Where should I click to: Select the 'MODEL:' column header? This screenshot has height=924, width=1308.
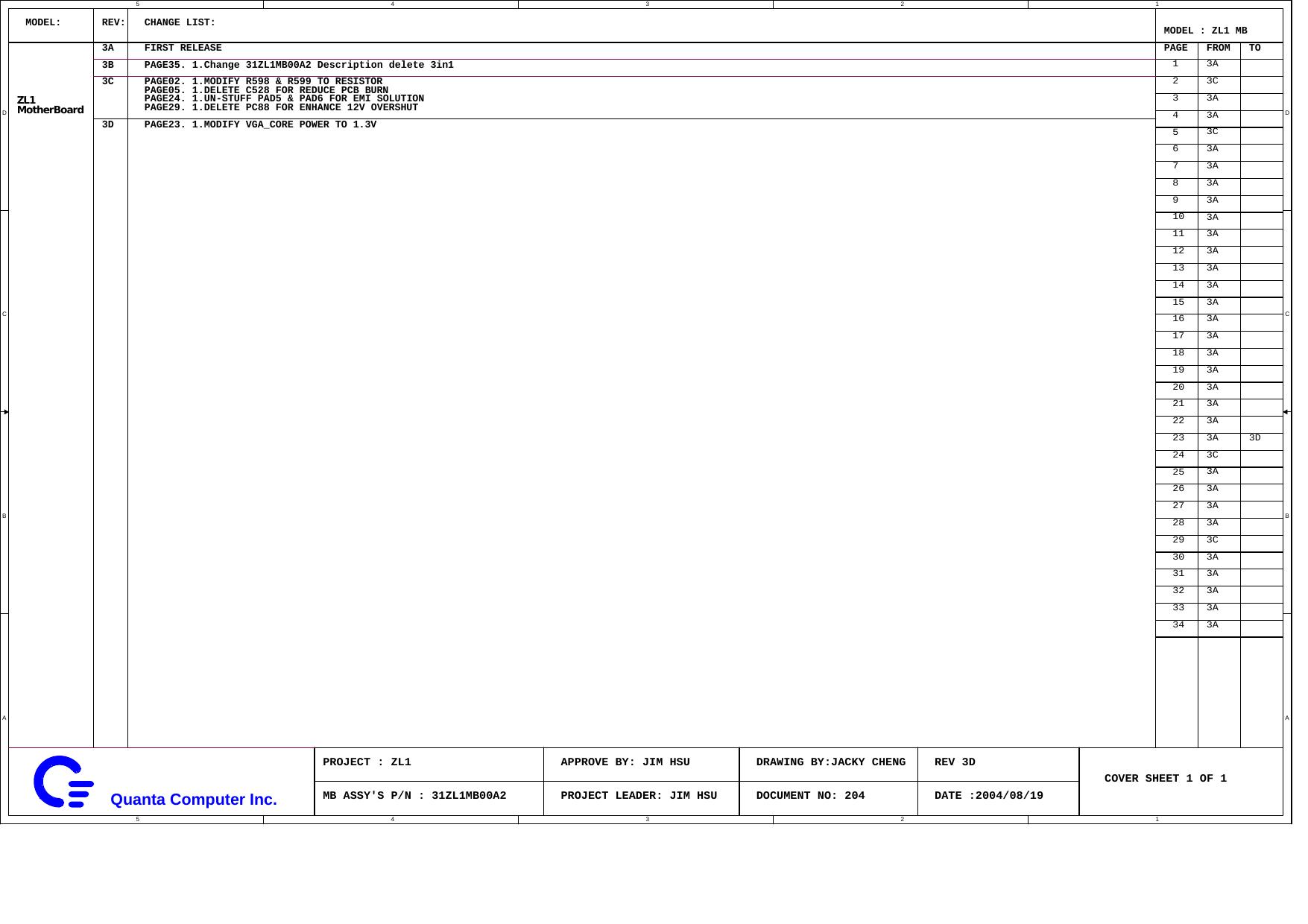(x=43, y=23)
